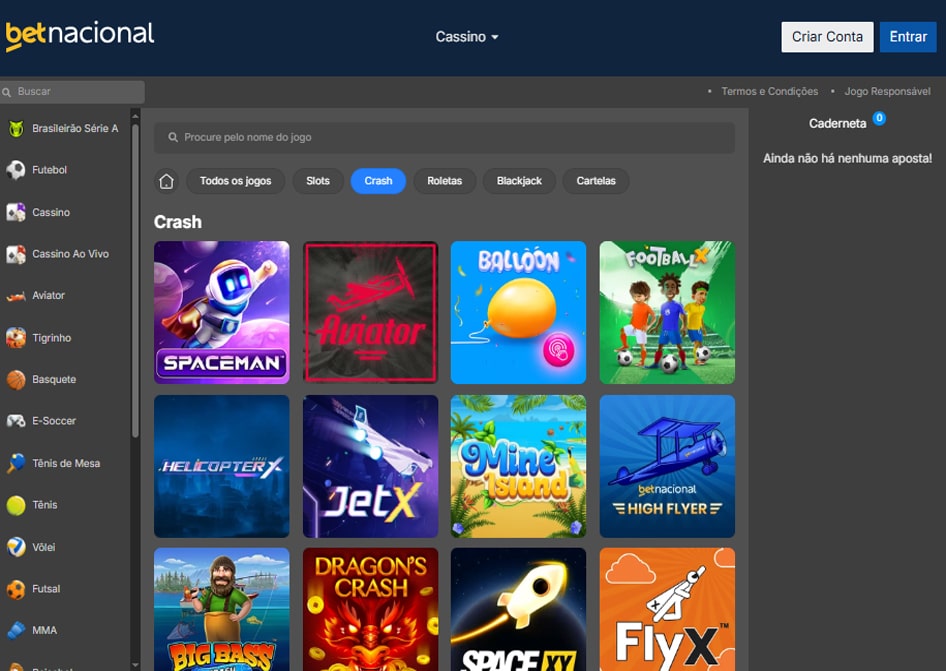Click the betnacional logo

(80, 35)
